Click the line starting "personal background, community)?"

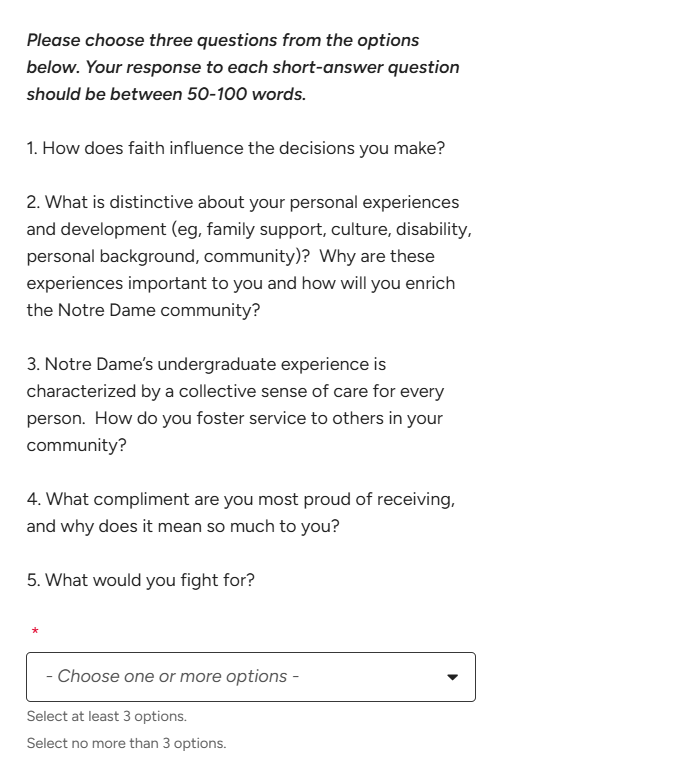click(x=230, y=256)
